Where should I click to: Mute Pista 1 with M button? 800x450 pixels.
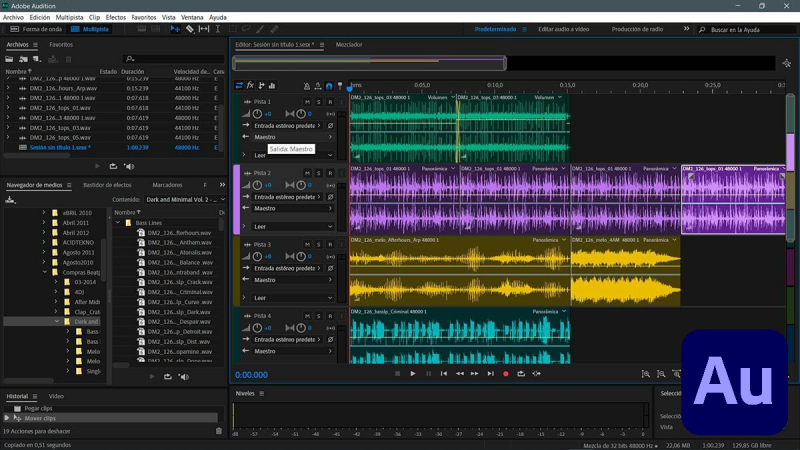(x=307, y=102)
